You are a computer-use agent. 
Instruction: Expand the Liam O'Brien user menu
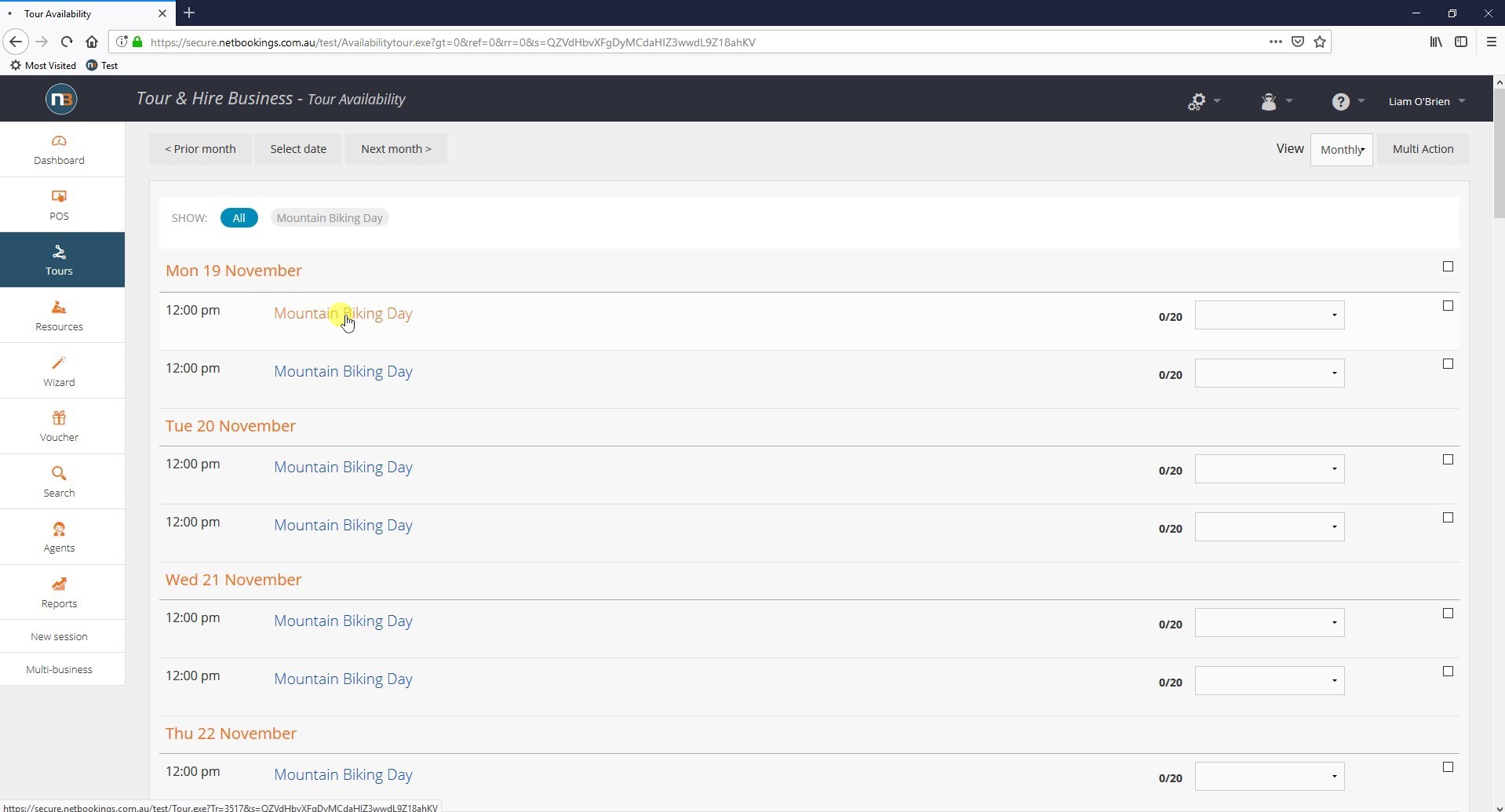click(1427, 101)
